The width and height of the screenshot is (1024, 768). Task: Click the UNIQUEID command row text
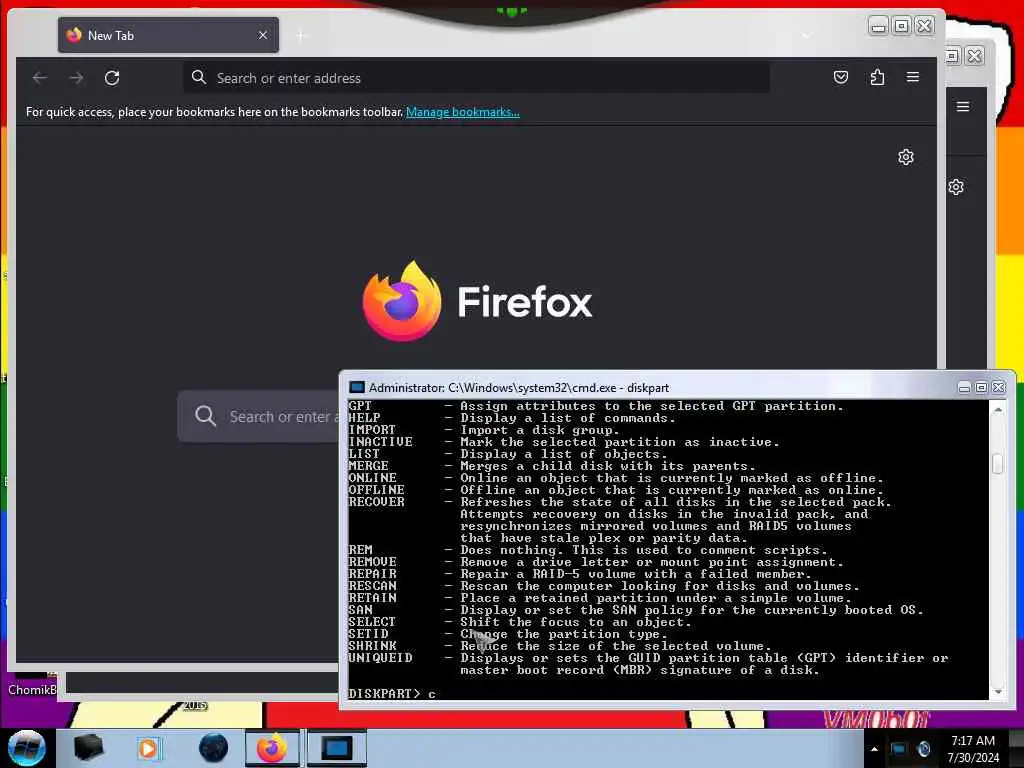pyautogui.click(x=648, y=658)
